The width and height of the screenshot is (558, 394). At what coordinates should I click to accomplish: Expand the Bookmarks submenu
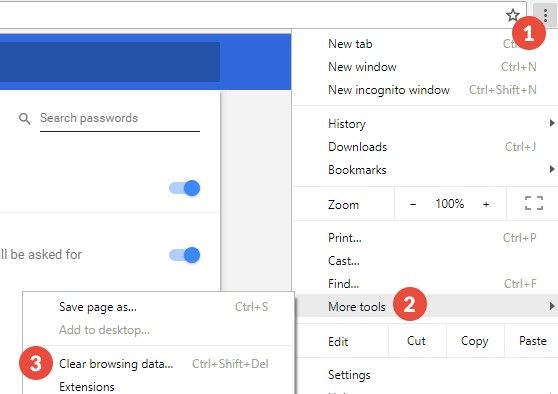[x=425, y=170]
